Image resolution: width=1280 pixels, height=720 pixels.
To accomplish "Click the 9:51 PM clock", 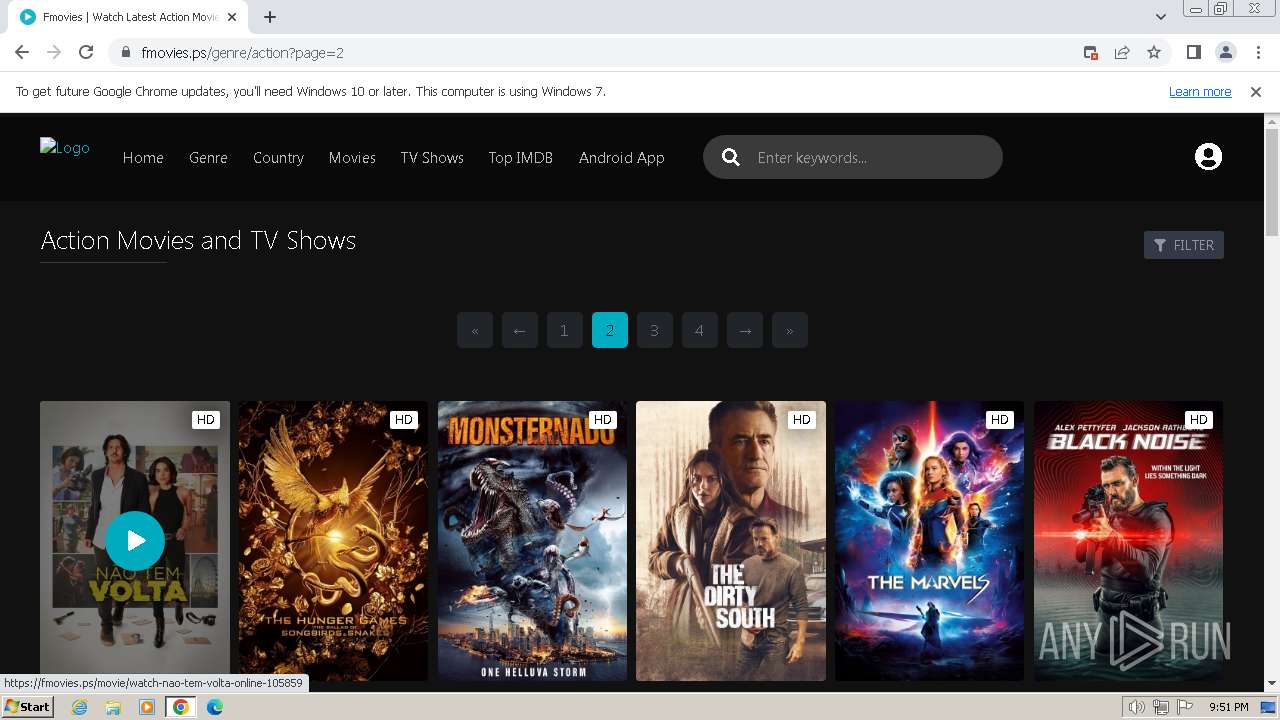I will 1229,707.
